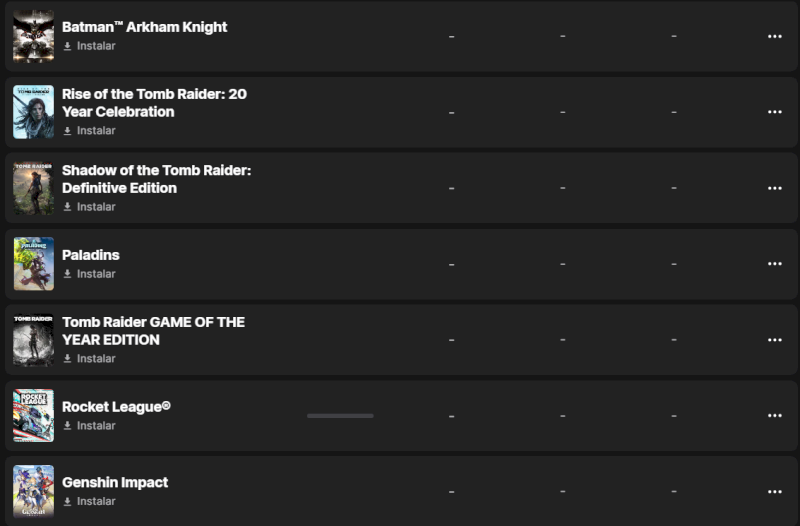Open three-dot menu for Shadow of the Tomb Raider
800x526 pixels.
tap(774, 188)
